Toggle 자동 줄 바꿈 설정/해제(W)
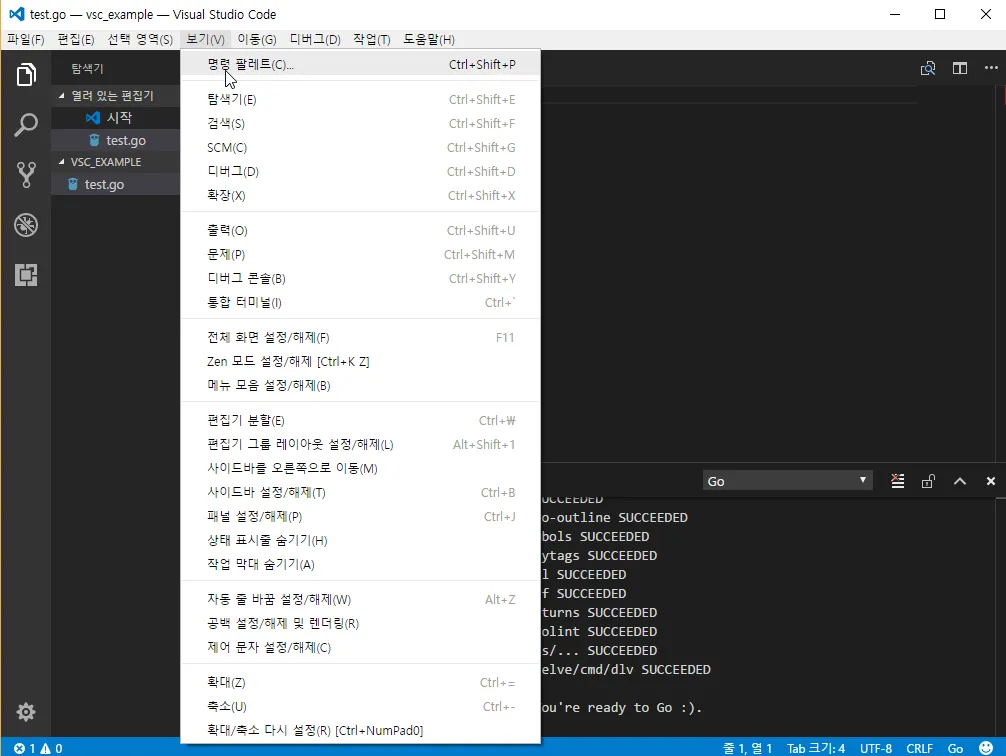The image size is (1006, 756). point(361,599)
